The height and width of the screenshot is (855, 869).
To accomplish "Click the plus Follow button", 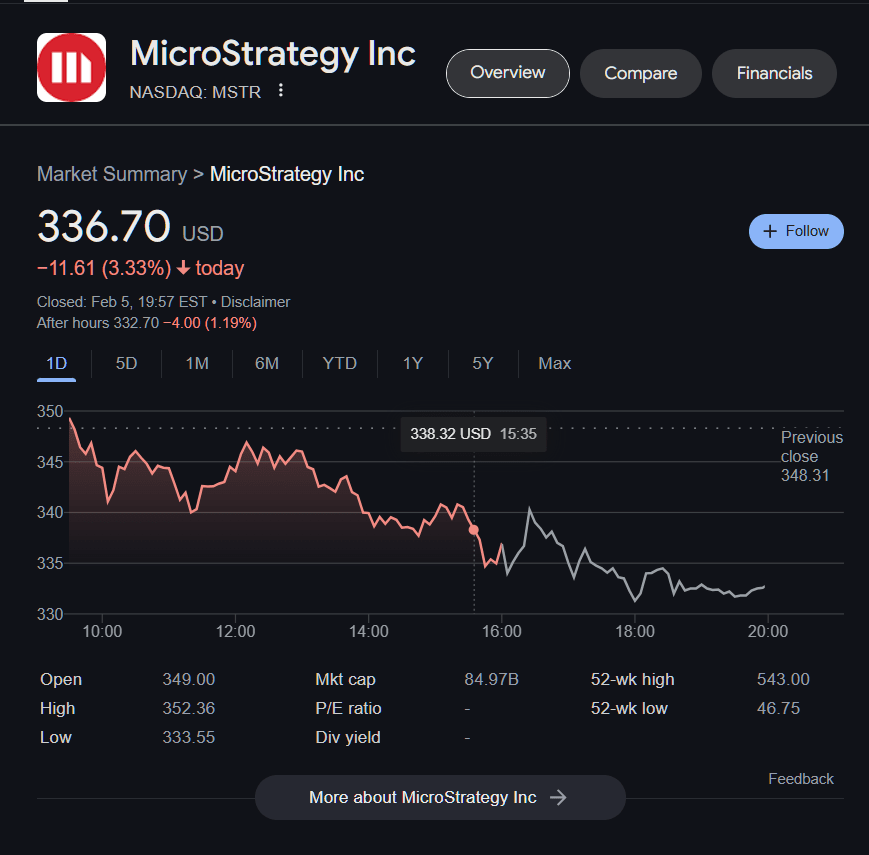I will 796,231.
